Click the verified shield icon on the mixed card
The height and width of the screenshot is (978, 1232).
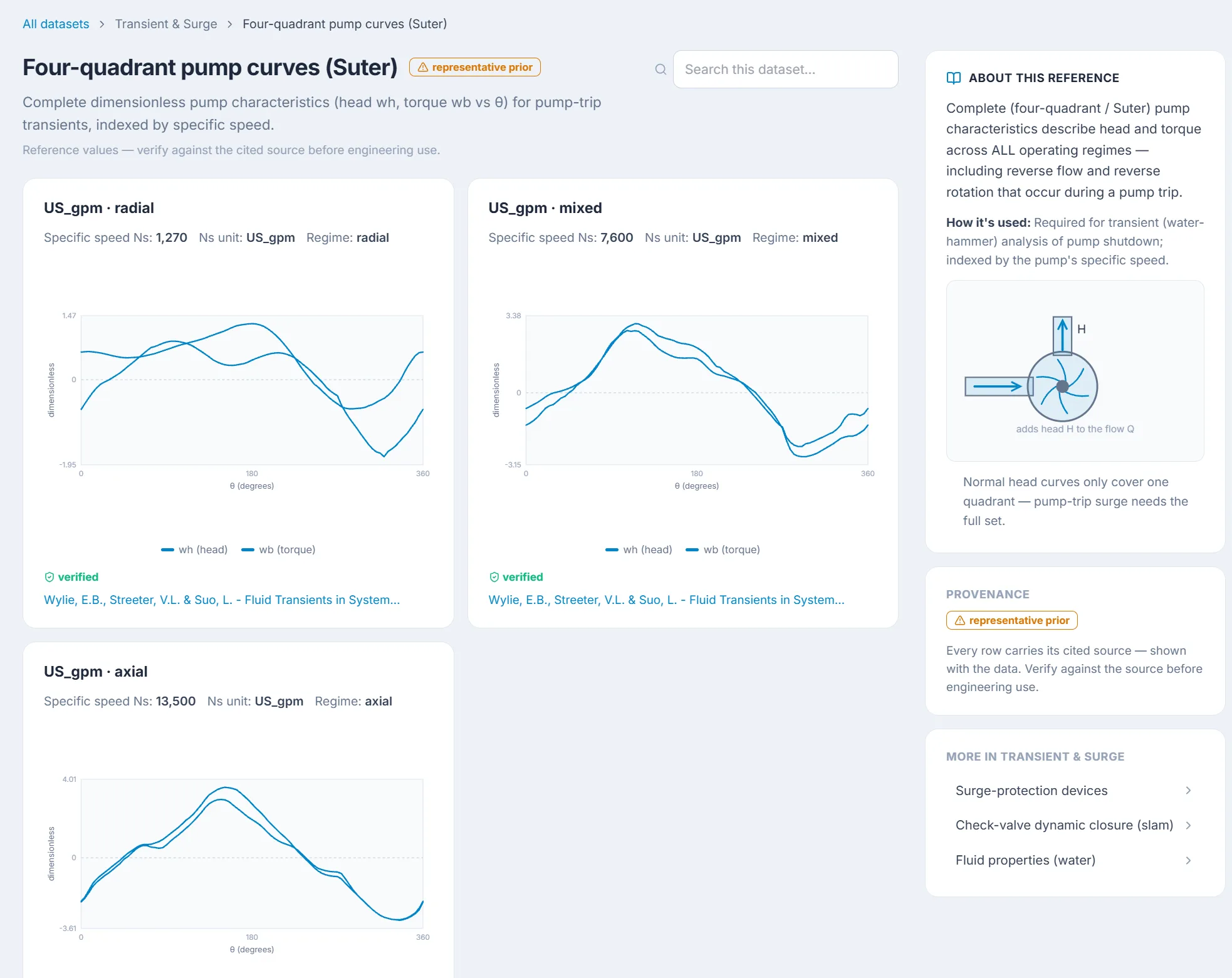494,577
